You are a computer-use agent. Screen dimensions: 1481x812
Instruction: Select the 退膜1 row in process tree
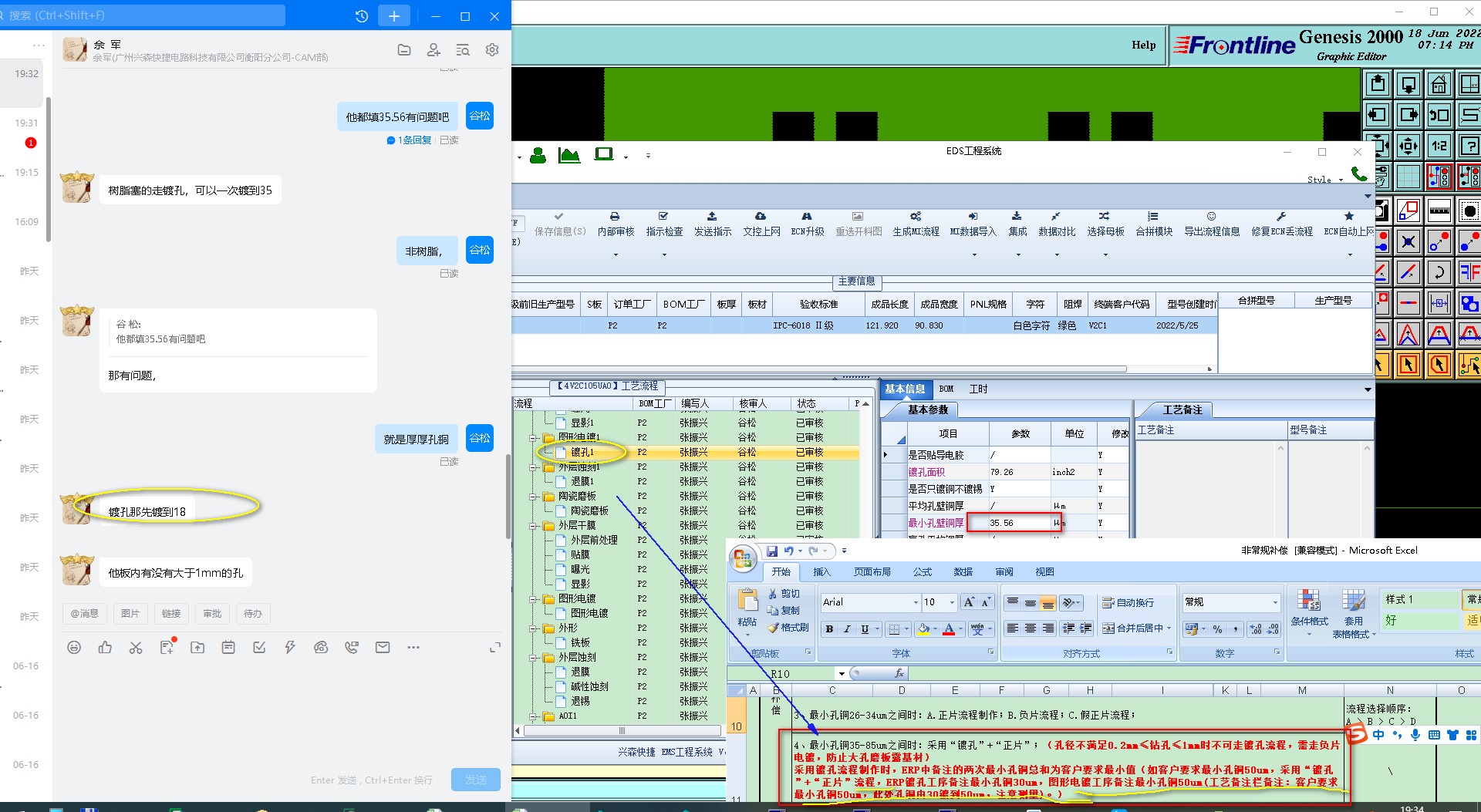click(x=582, y=482)
